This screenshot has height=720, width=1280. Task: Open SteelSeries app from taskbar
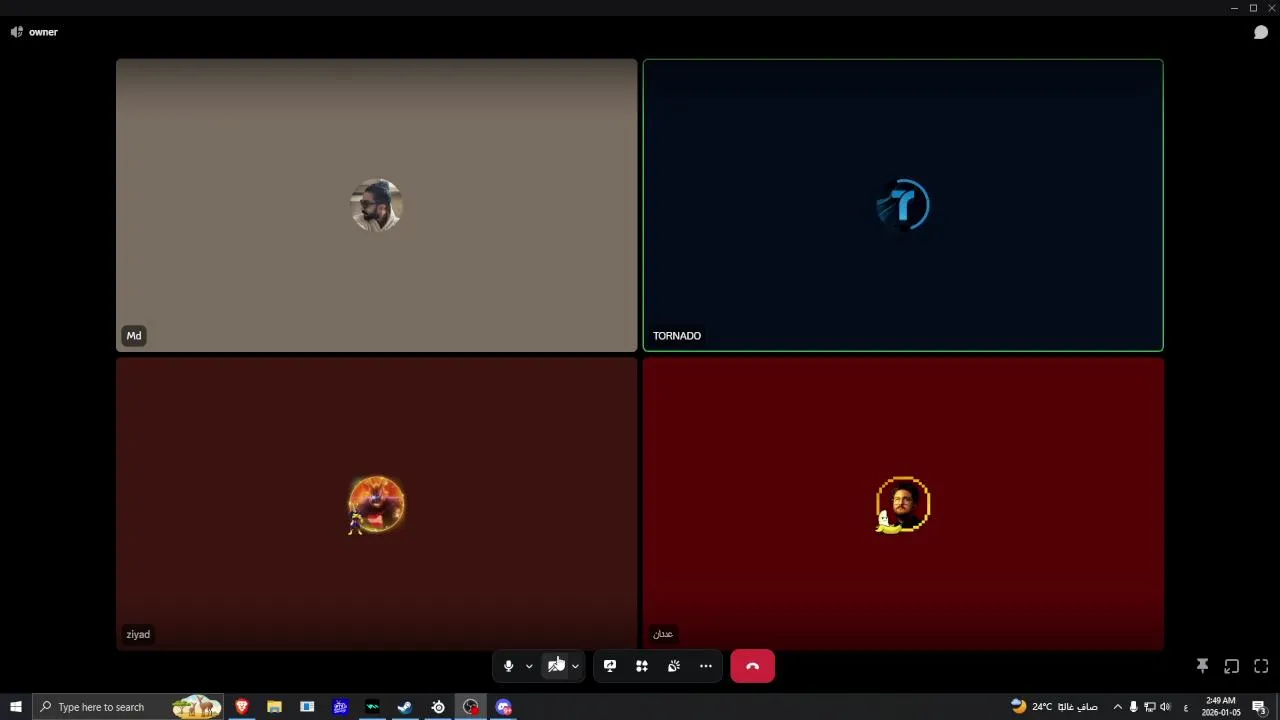(x=438, y=707)
